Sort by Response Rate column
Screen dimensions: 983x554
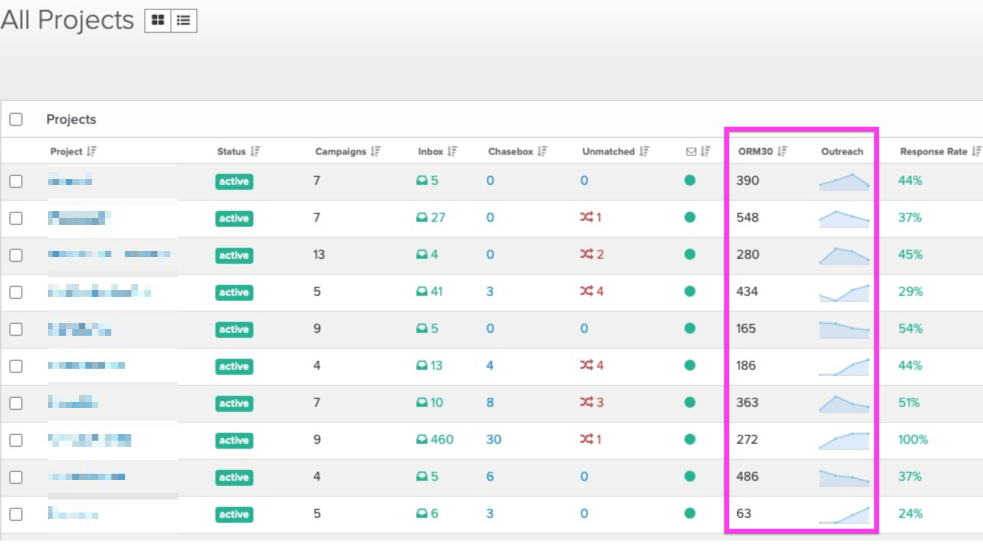[976, 152]
